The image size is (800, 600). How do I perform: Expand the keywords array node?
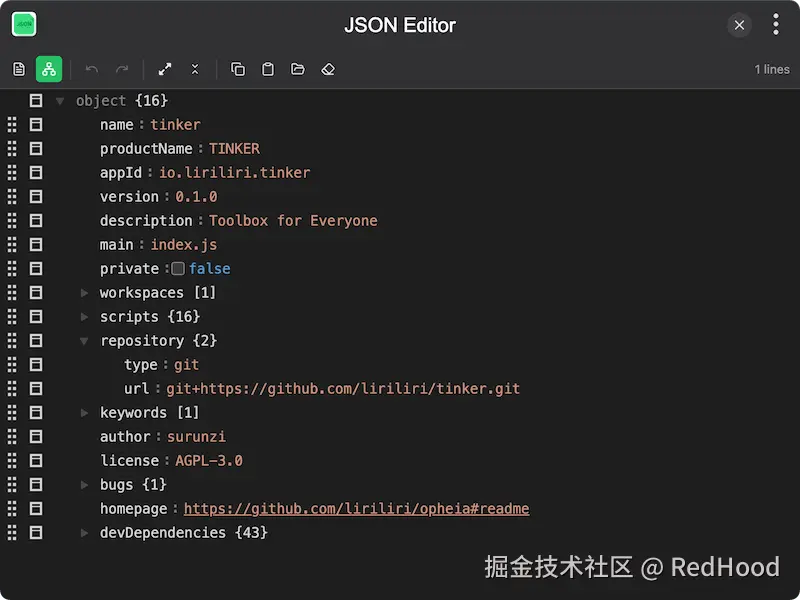(84, 412)
